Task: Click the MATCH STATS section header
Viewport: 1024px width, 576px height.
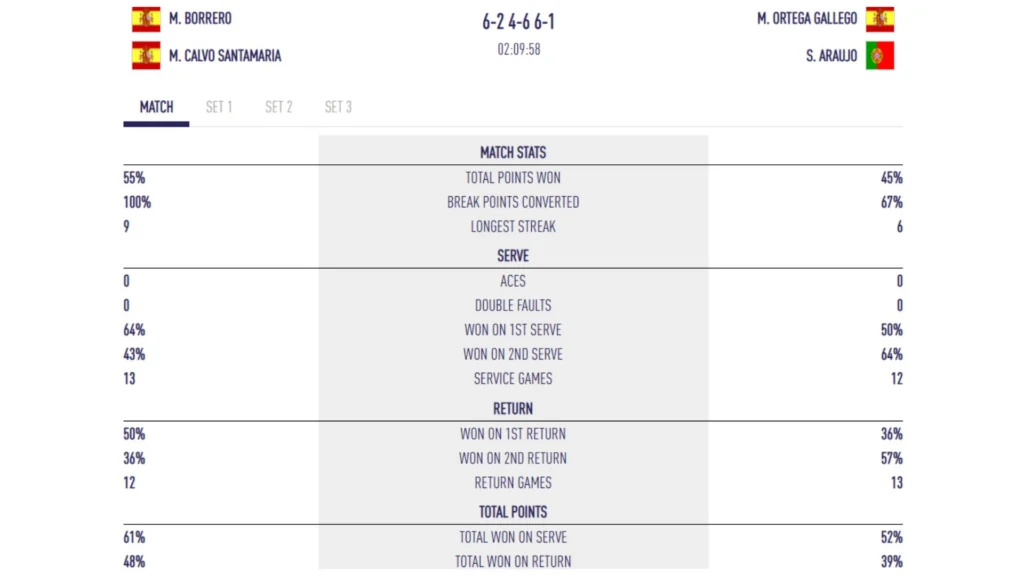Action: (x=513, y=153)
